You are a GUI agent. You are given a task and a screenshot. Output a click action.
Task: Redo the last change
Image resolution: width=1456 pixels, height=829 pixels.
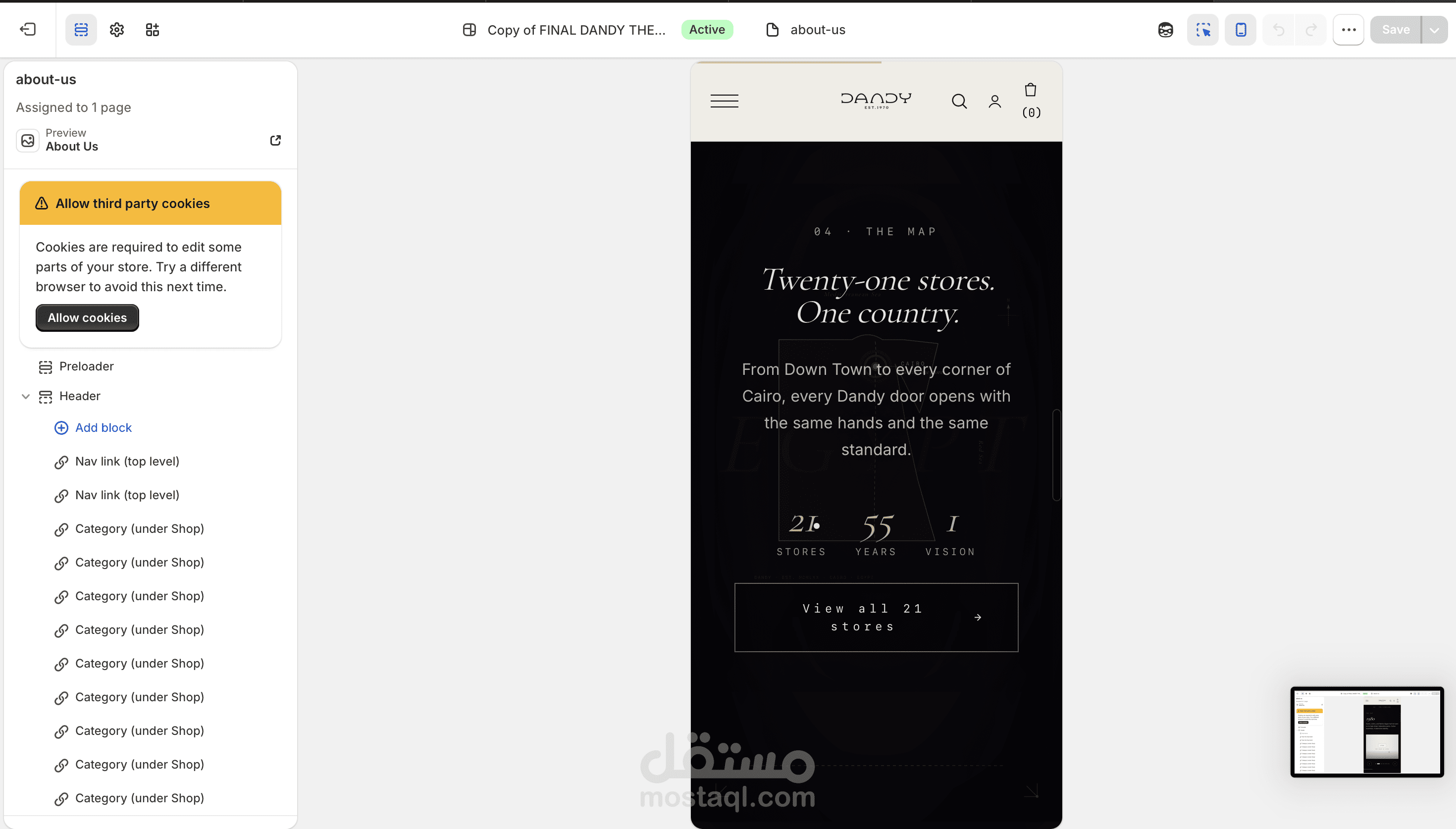coord(1311,30)
